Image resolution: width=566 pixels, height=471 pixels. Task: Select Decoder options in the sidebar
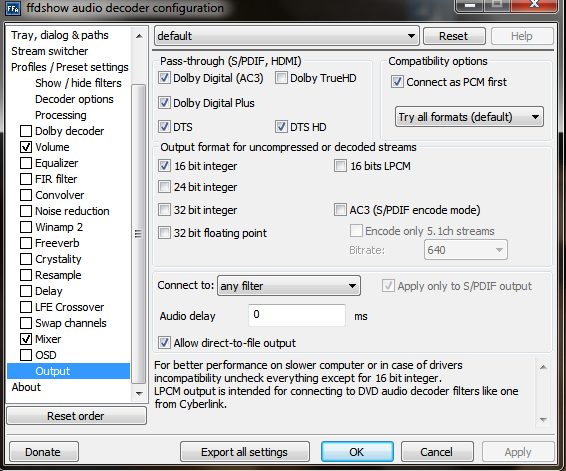pyautogui.click(x=74, y=99)
